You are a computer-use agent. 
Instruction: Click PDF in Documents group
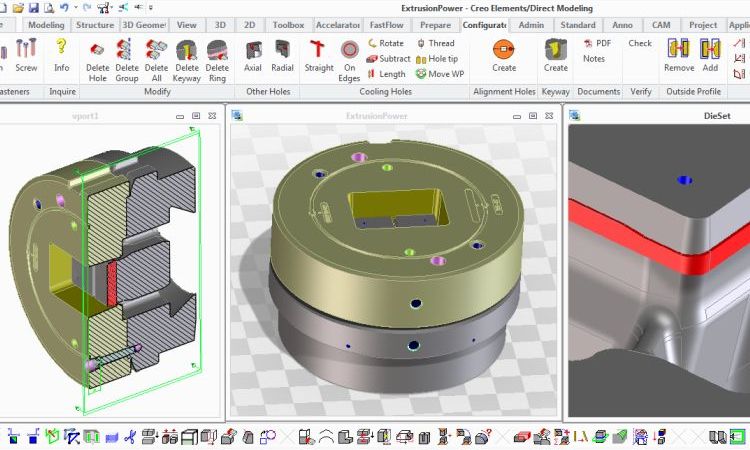tap(597, 43)
